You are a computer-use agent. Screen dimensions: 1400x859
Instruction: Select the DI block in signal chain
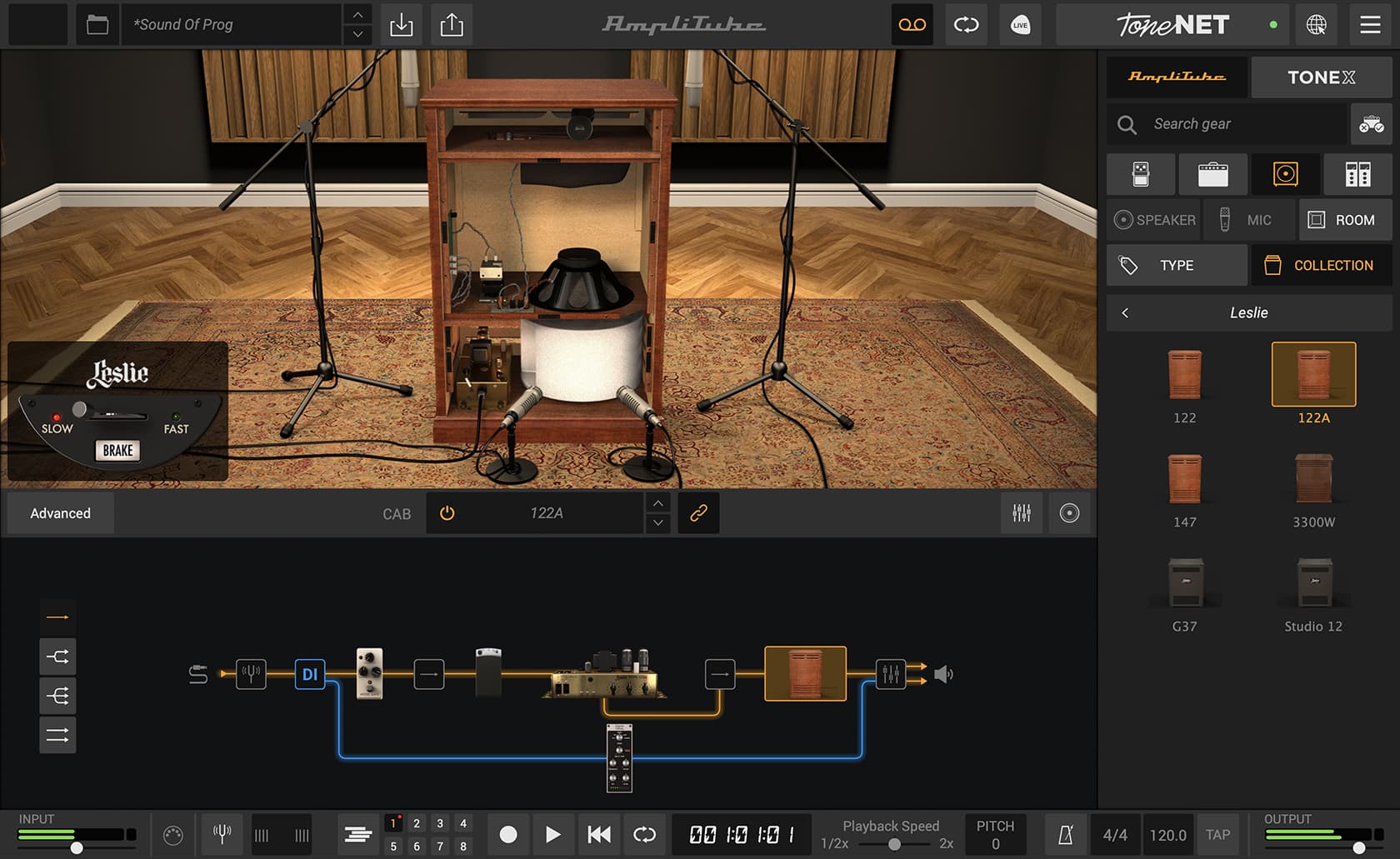[309, 674]
